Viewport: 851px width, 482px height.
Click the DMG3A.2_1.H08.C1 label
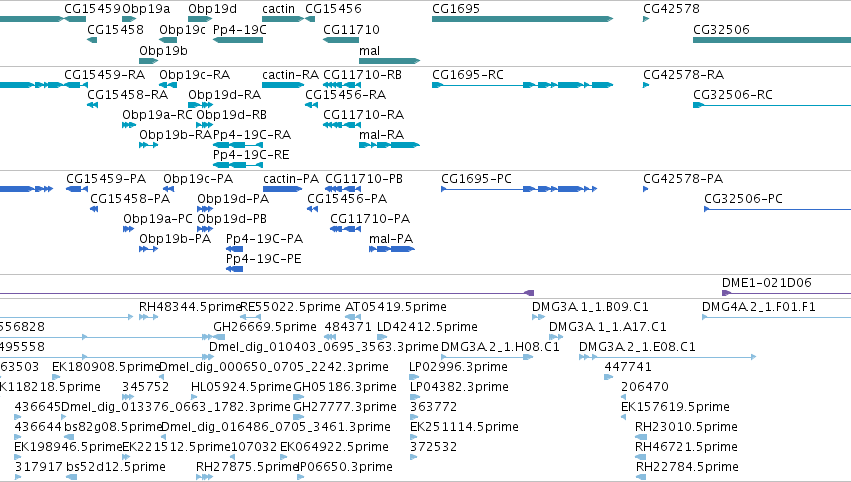coord(500,346)
